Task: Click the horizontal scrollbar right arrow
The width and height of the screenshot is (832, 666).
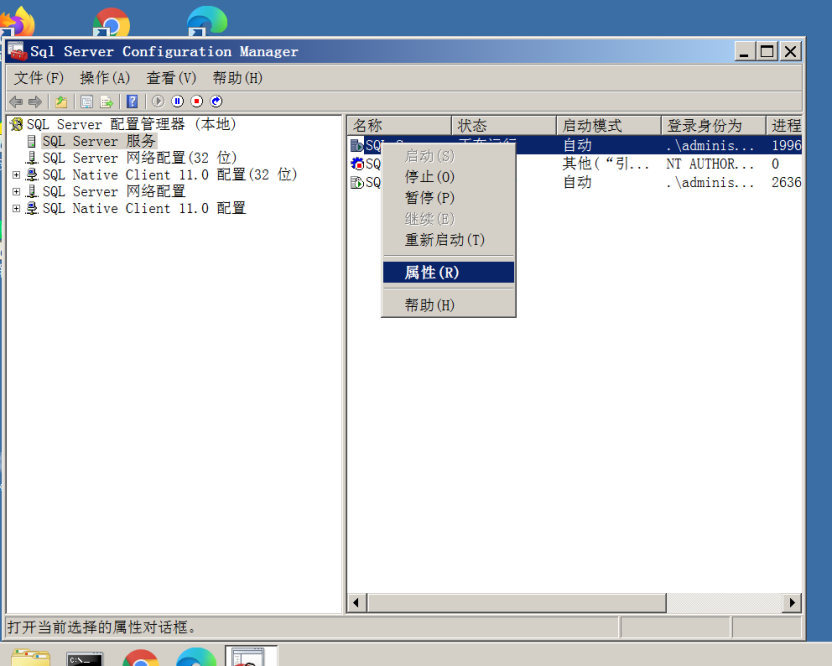Action: [792, 603]
